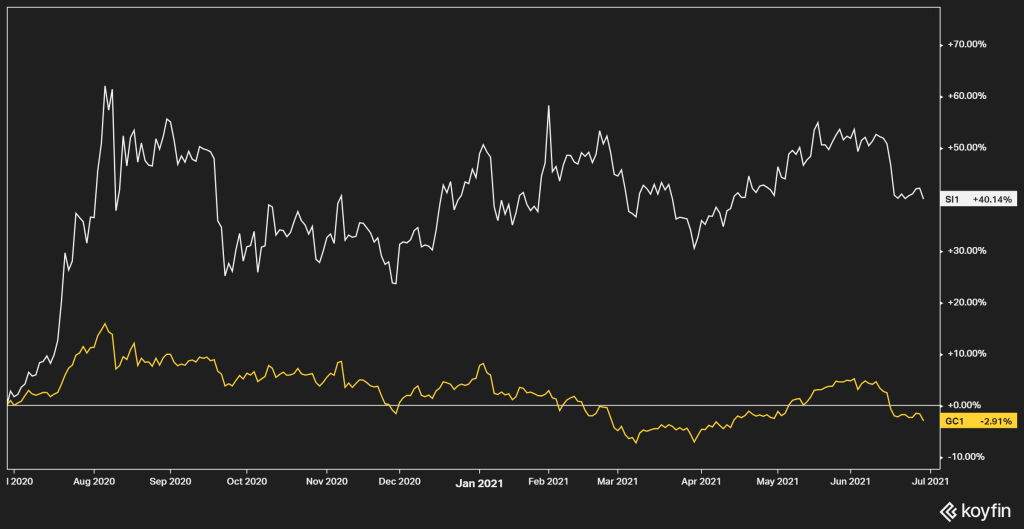This screenshot has width=1024, height=529.
Task: Click the Jul 2021 date label
Action: pos(929,480)
